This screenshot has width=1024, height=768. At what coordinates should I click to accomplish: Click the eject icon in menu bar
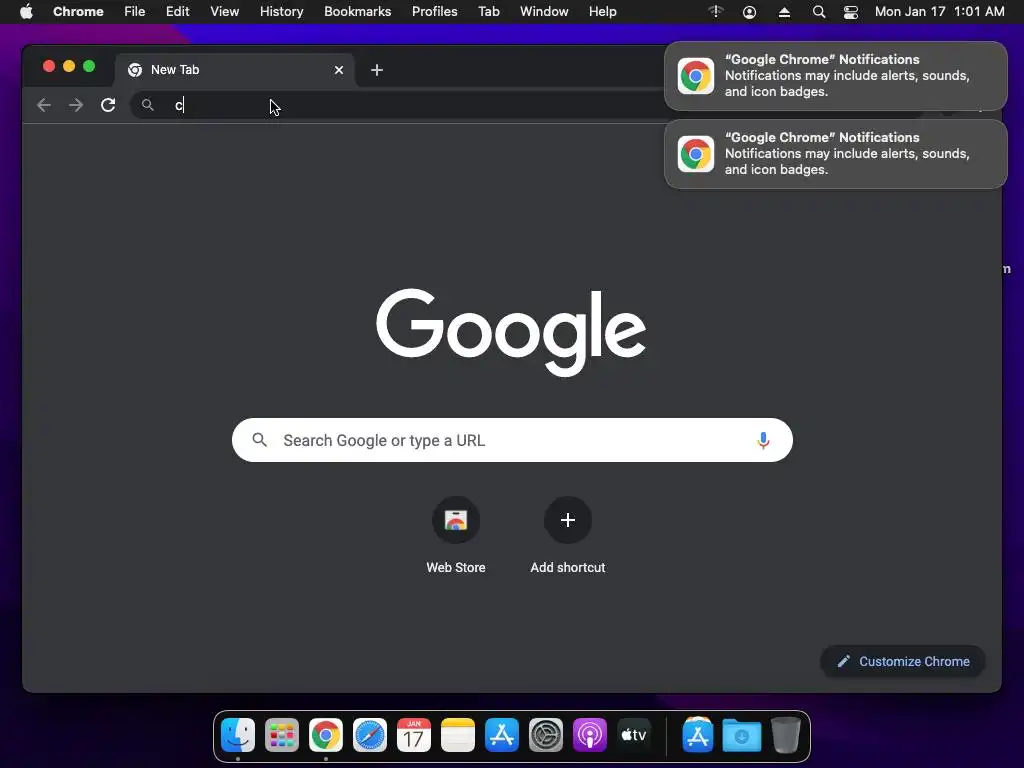pyautogui.click(x=784, y=12)
